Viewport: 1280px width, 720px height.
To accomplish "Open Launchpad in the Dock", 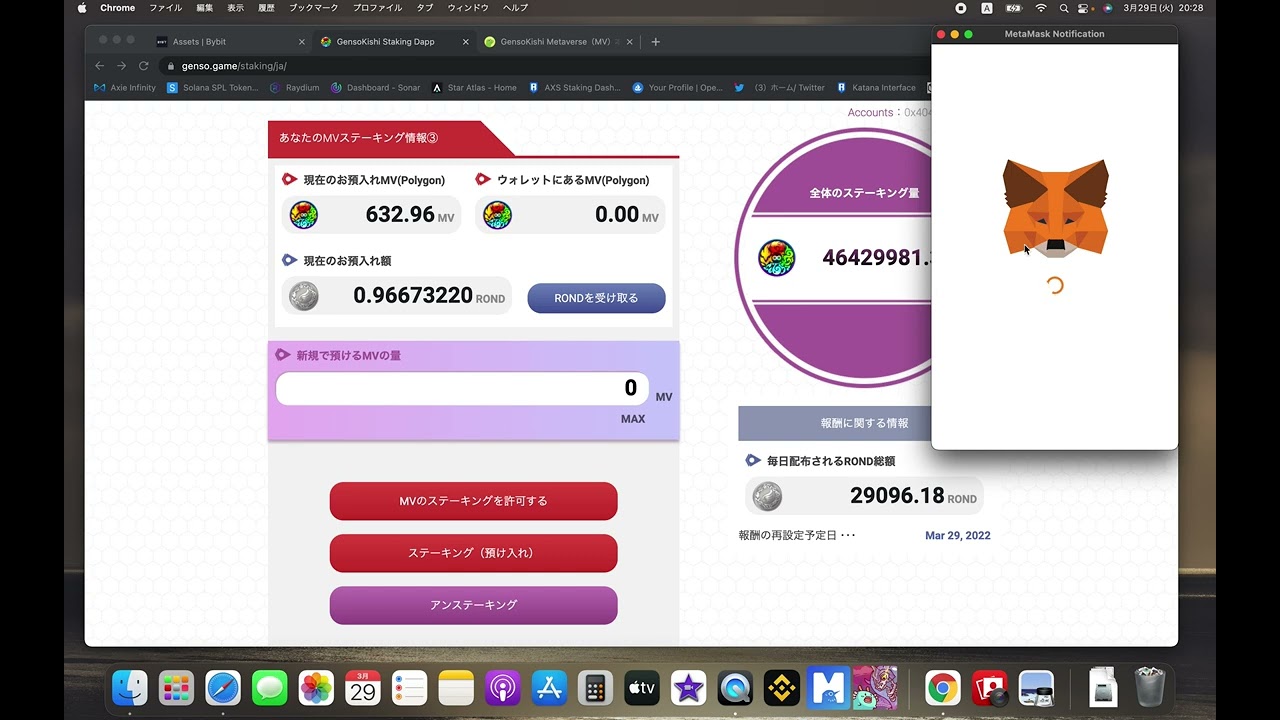I will point(177,688).
